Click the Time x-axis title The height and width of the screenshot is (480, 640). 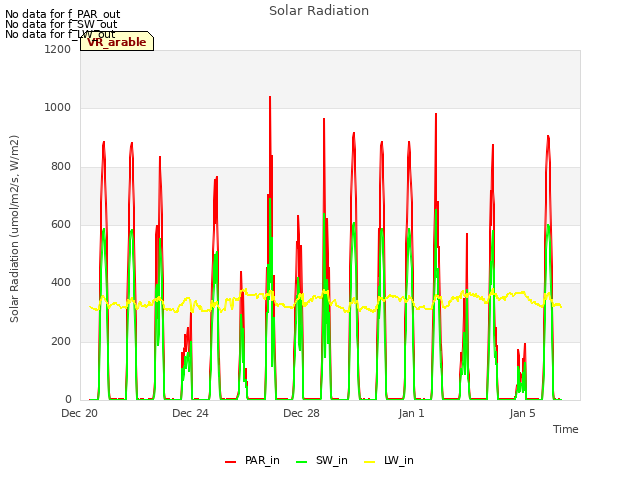pos(565,429)
